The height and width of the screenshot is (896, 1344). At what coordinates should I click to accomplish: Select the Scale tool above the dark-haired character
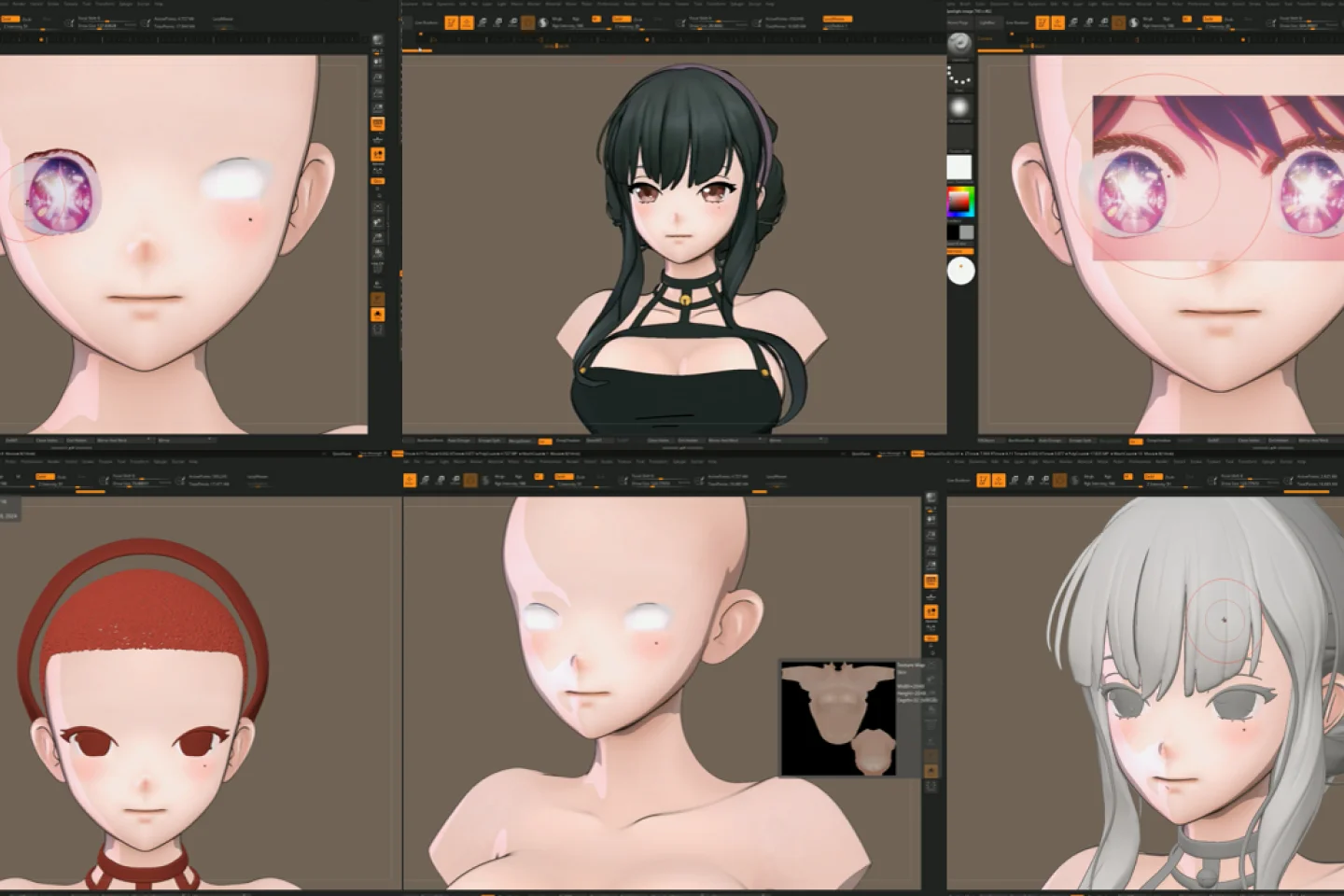(497, 22)
